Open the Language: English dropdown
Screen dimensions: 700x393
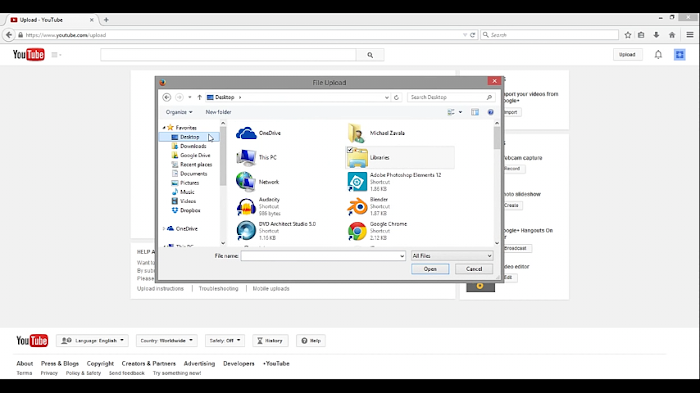tap(92, 341)
